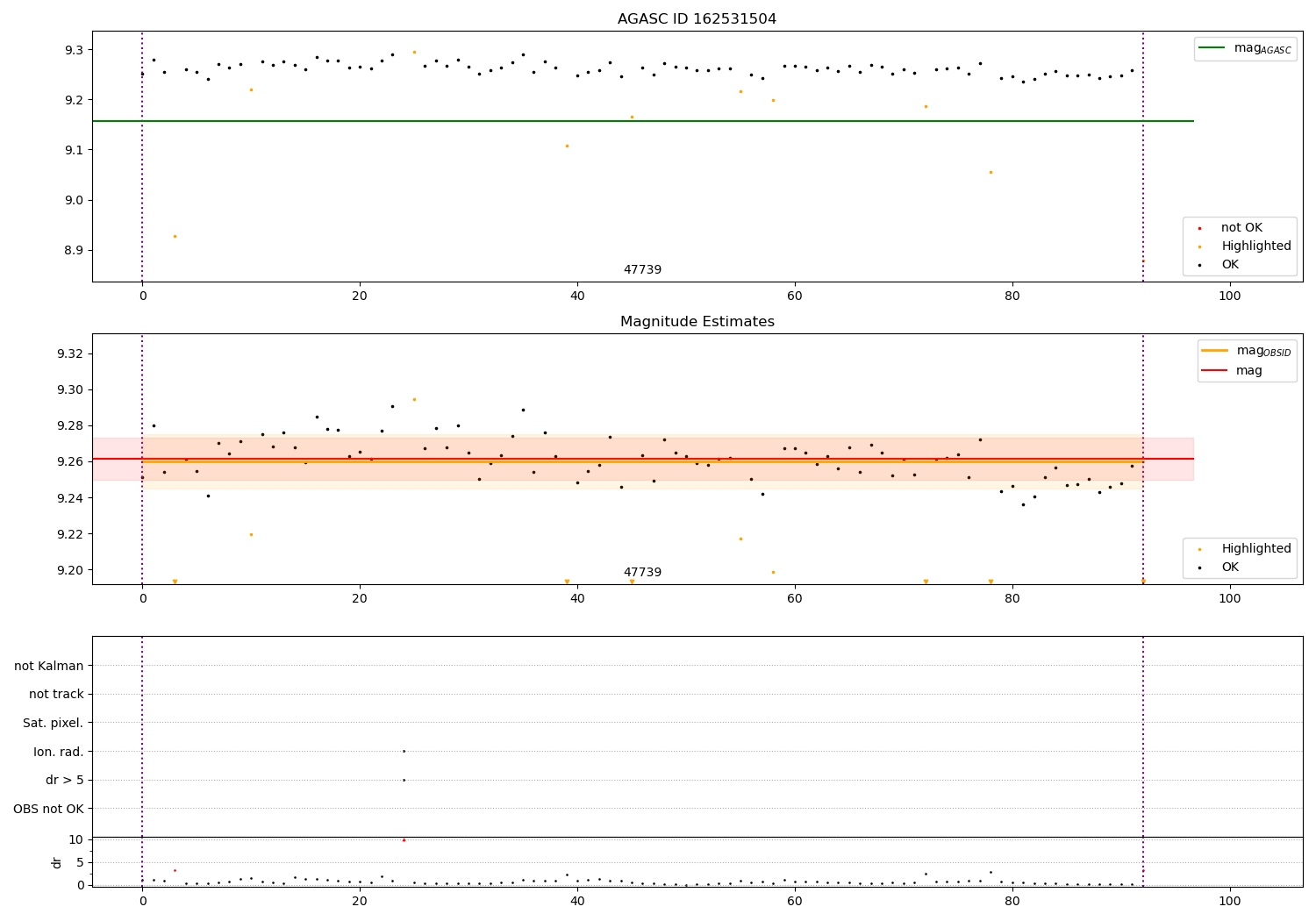This screenshot has height=921, width=1316.
Task: Click the 40 x-tick of the bottom plot
Action: 577,902
